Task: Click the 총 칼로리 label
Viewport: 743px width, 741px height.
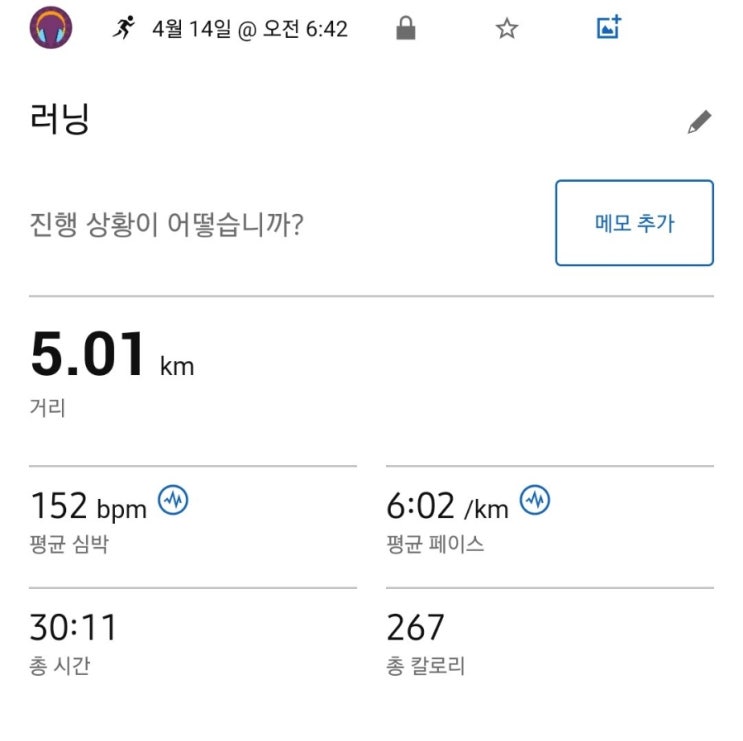Action: [425, 665]
